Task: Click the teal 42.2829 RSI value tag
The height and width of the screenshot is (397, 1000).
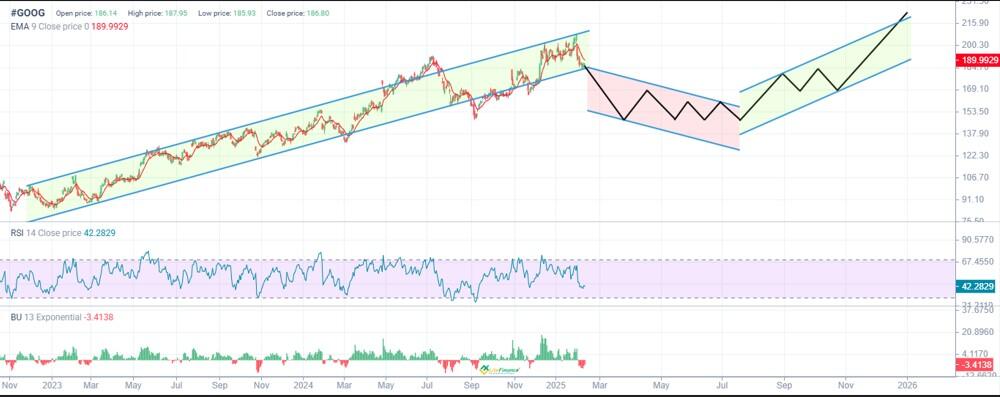Action: tap(975, 286)
